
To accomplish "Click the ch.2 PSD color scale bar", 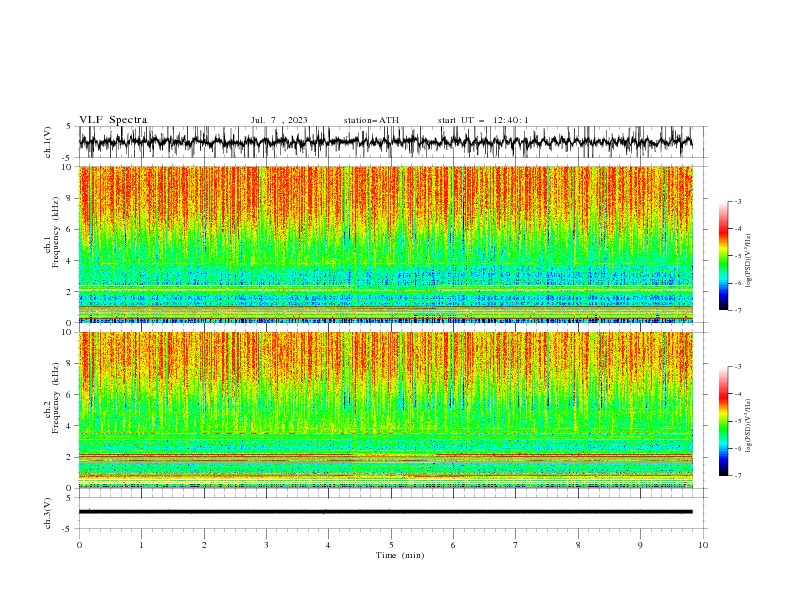I will [x=723, y=421].
